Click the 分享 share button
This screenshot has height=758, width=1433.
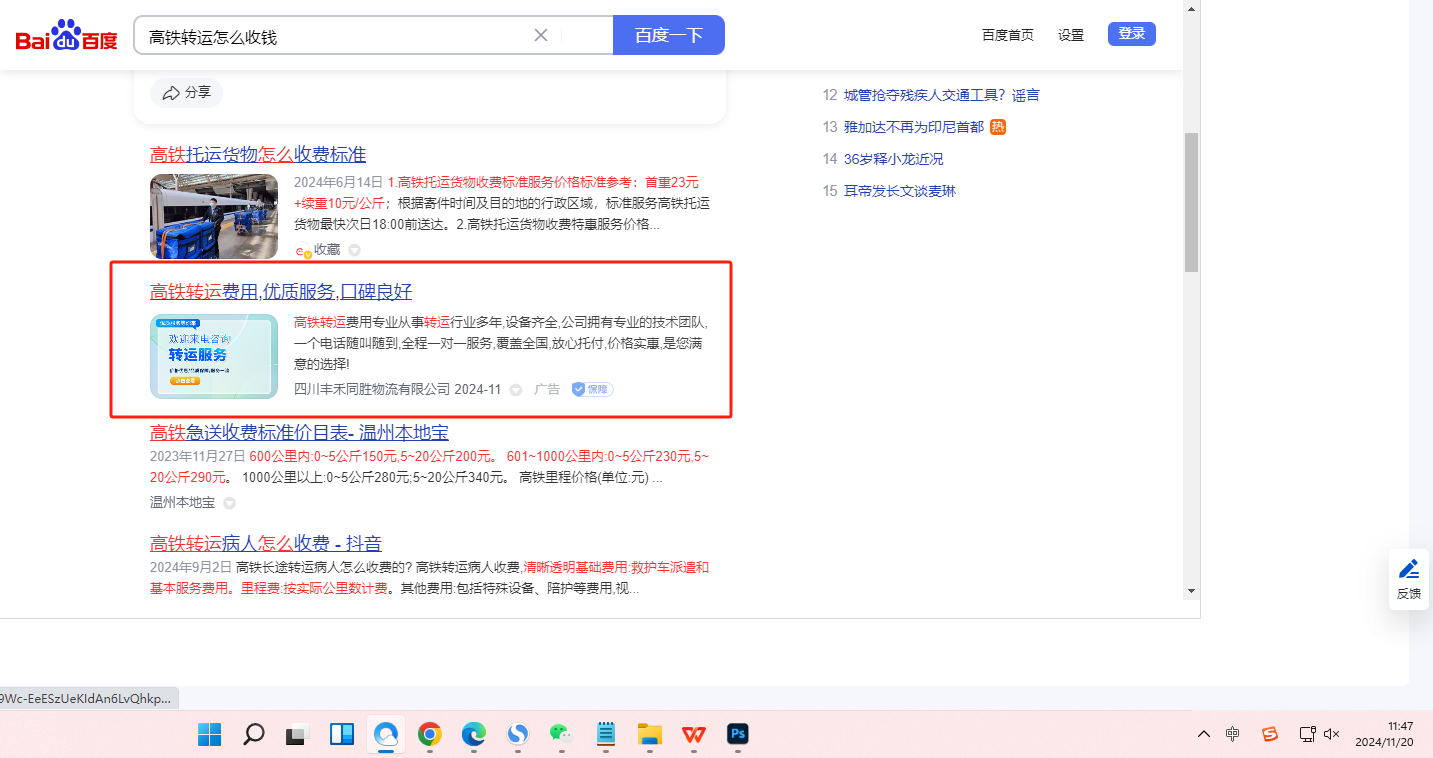(187, 92)
